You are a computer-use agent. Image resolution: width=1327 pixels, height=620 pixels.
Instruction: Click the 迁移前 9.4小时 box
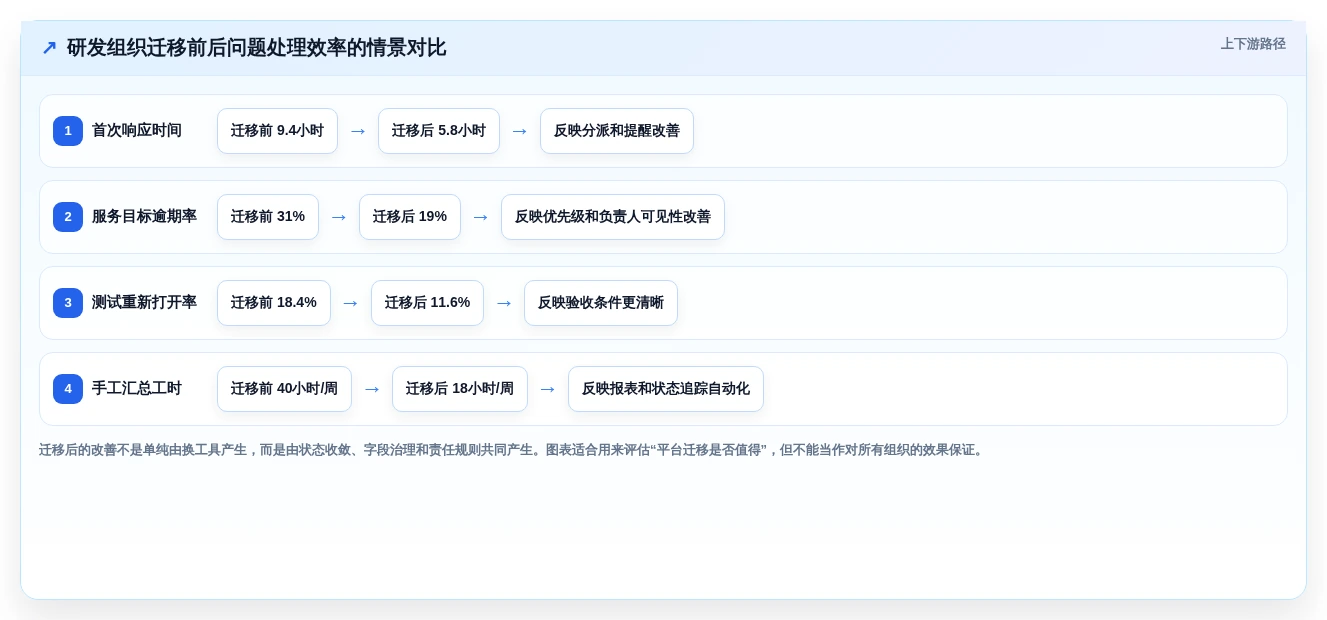click(277, 131)
